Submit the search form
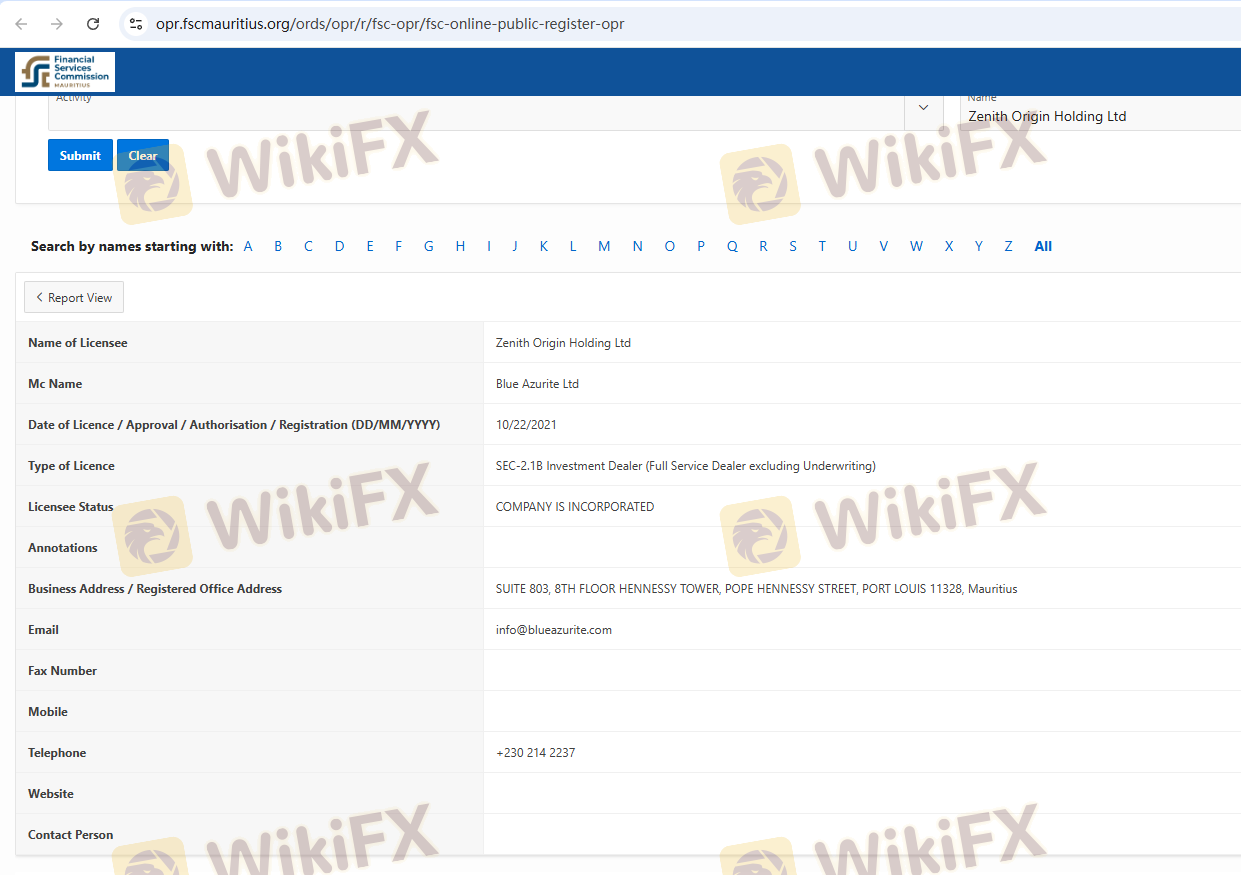The width and height of the screenshot is (1241, 875). pyautogui.click(x=80, y=155)
